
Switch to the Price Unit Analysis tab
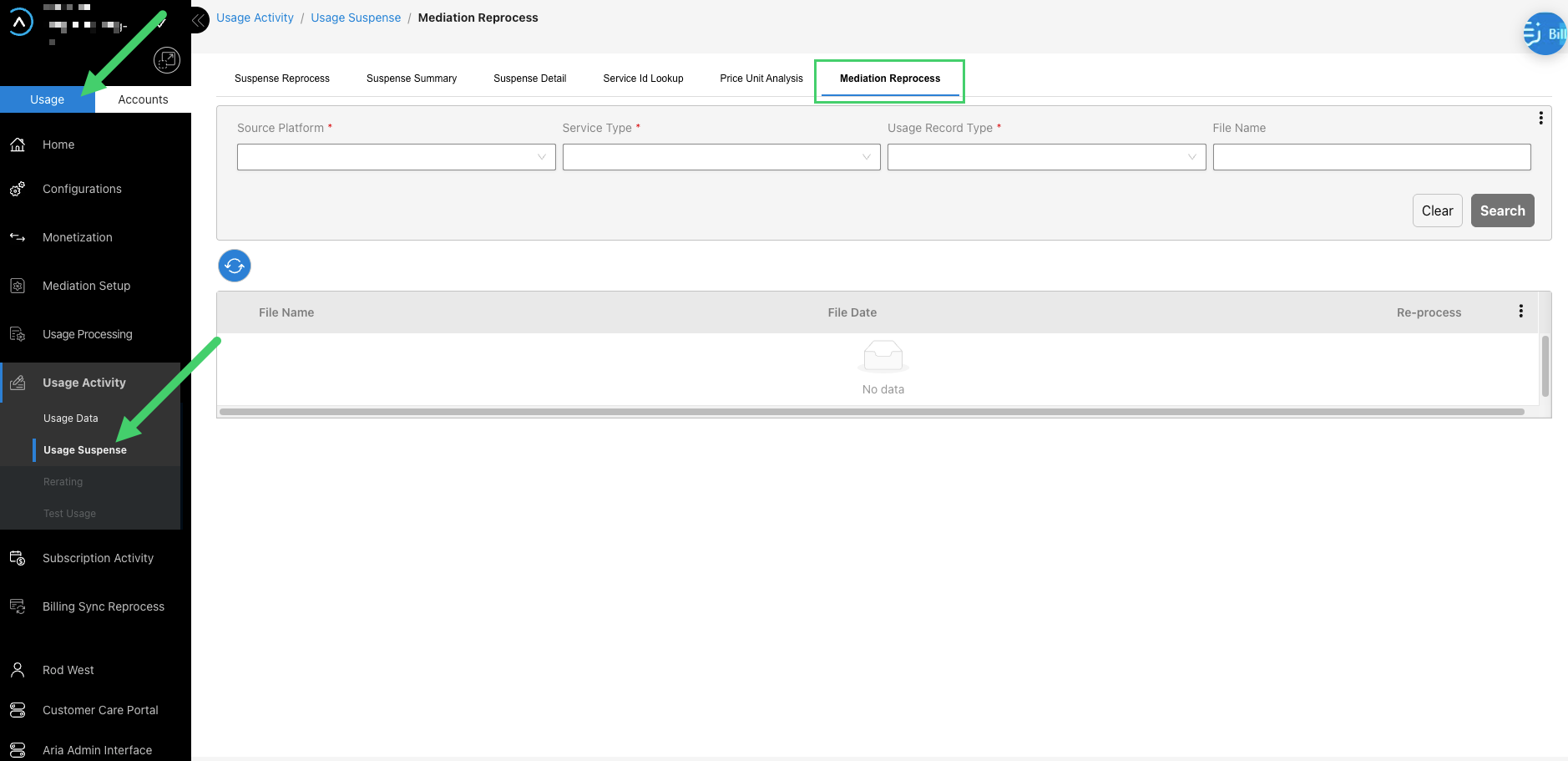tap(761, 79)
